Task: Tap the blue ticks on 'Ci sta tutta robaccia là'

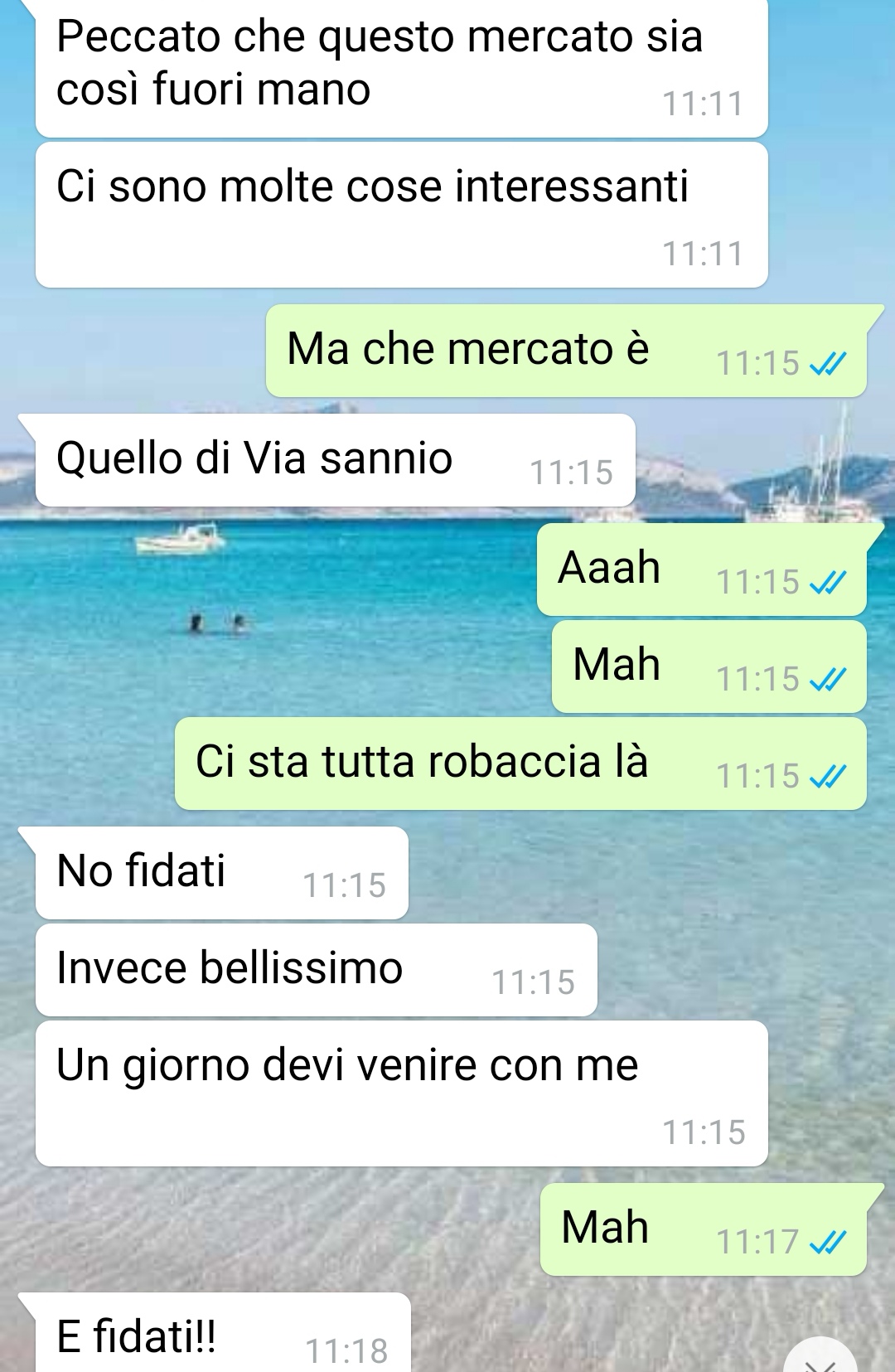Action: pyautogui.click(x=828, y=776)
